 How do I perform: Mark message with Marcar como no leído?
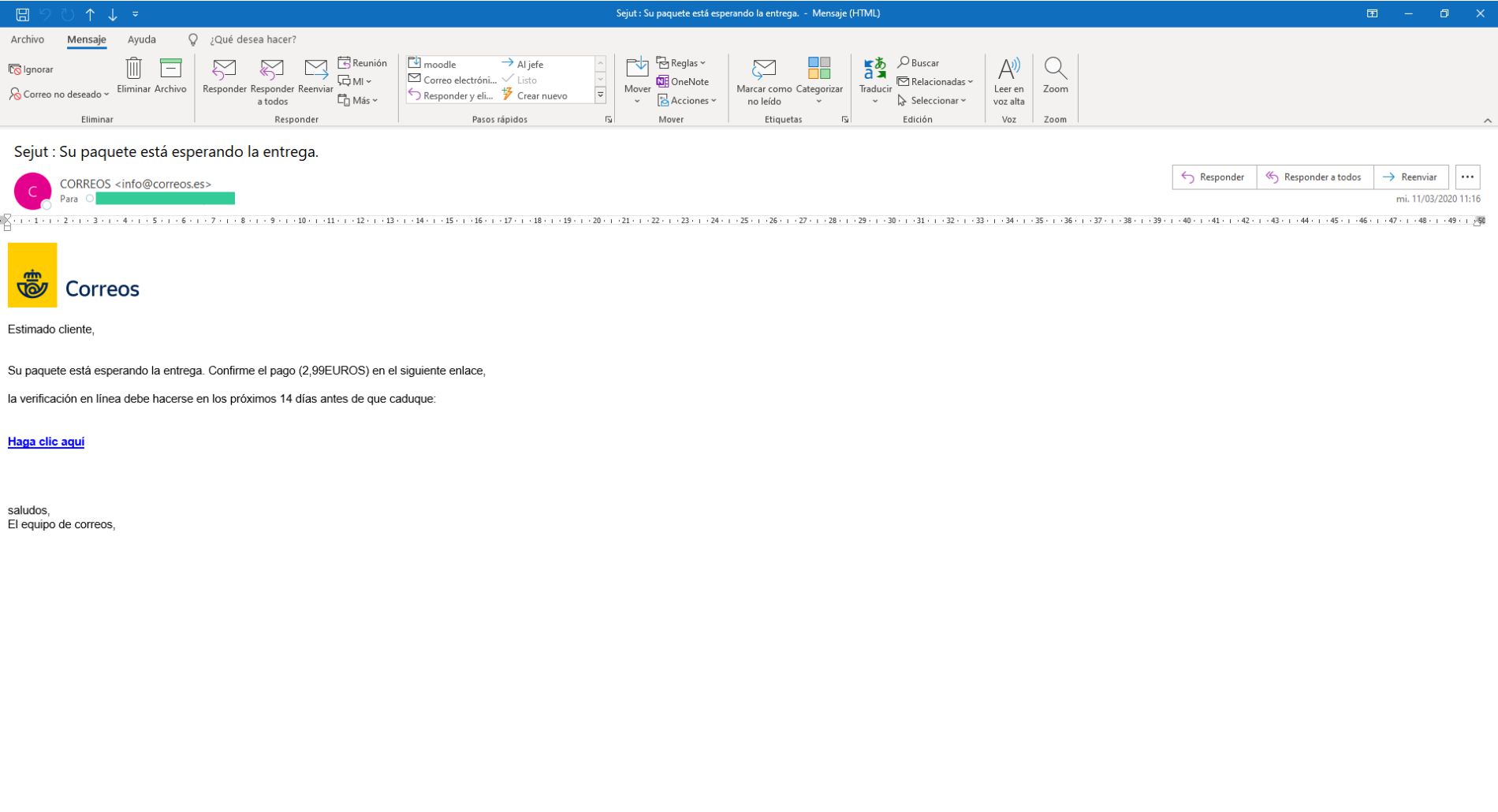coord(764,71)
